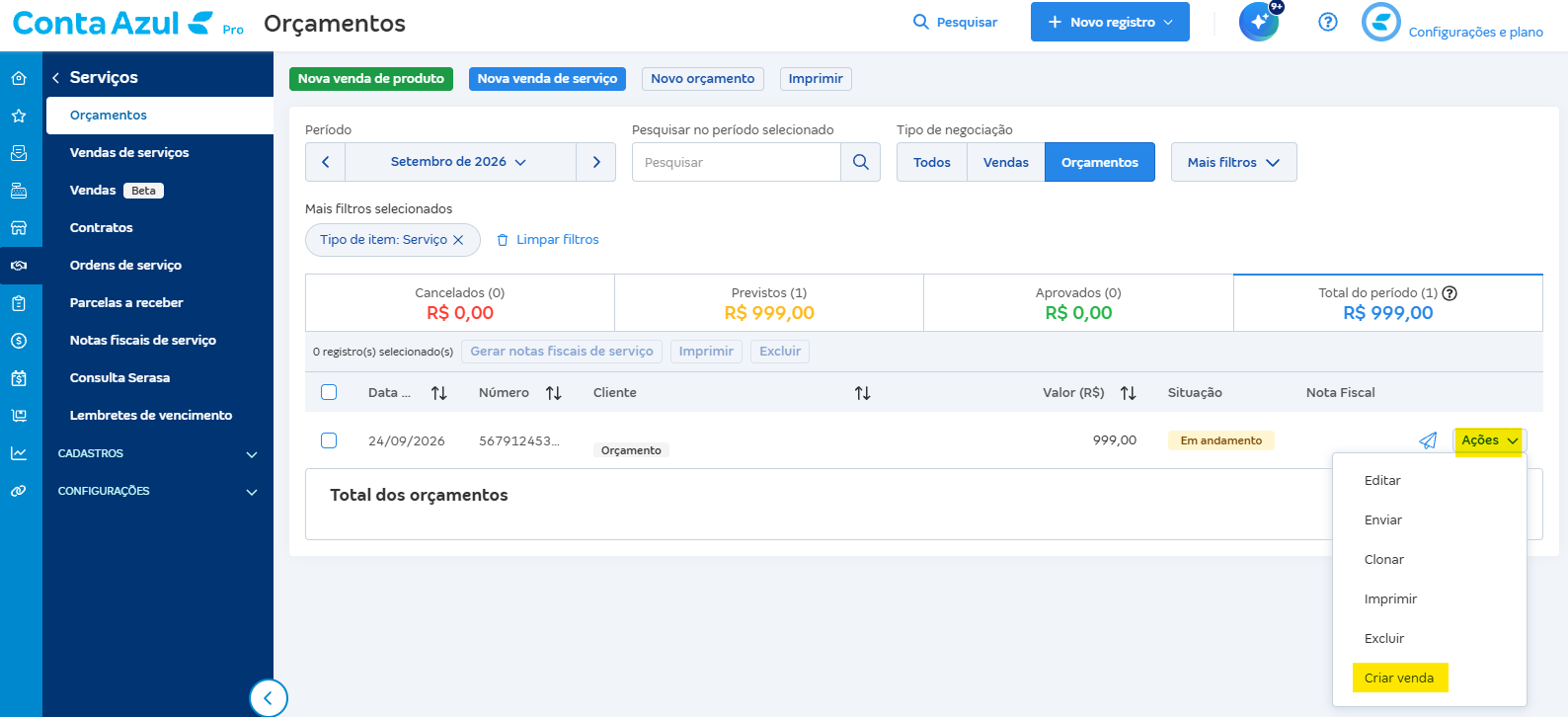Choose Excluir from actions menu
This screenshot has height=717, width=1568.
pos(1384,639)
